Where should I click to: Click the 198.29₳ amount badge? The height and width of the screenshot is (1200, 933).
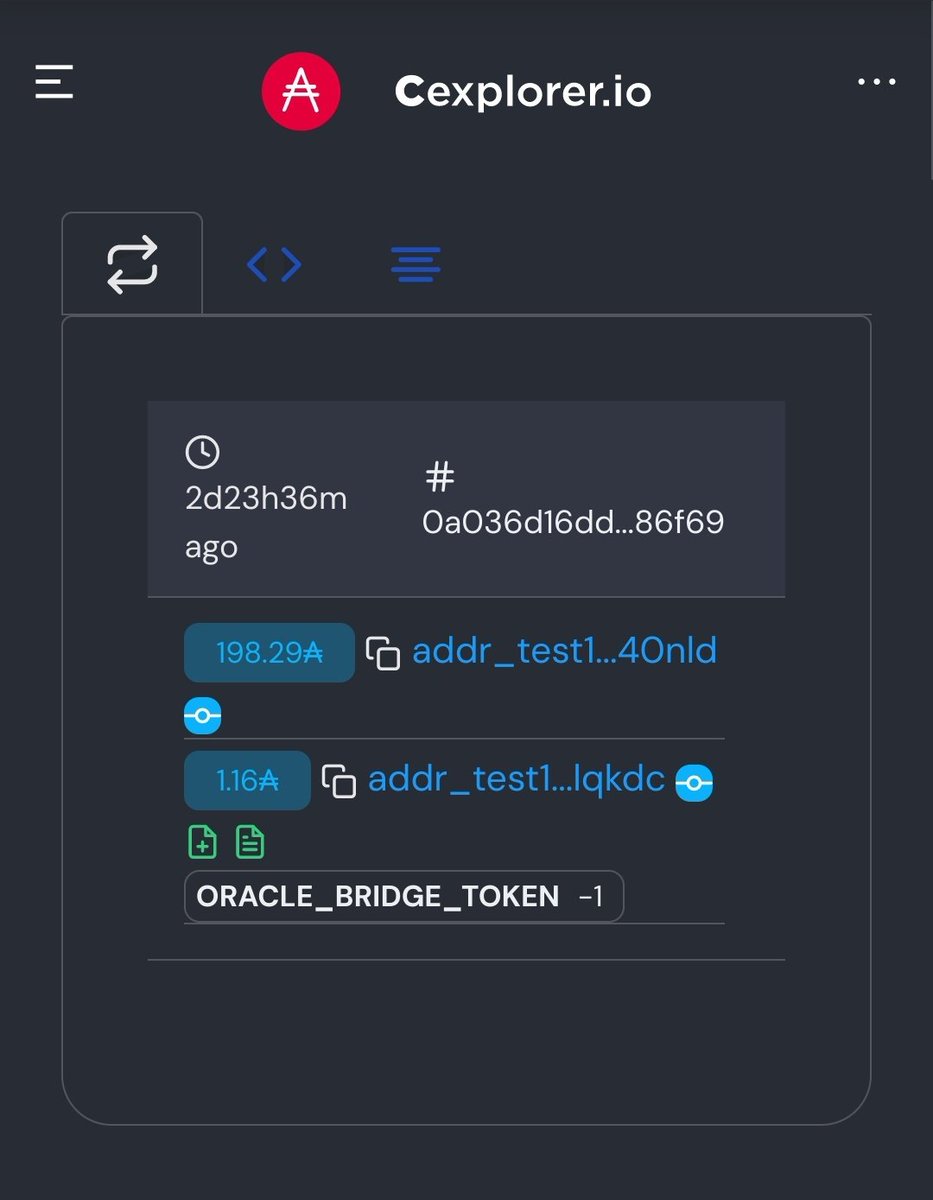[269, 653]
